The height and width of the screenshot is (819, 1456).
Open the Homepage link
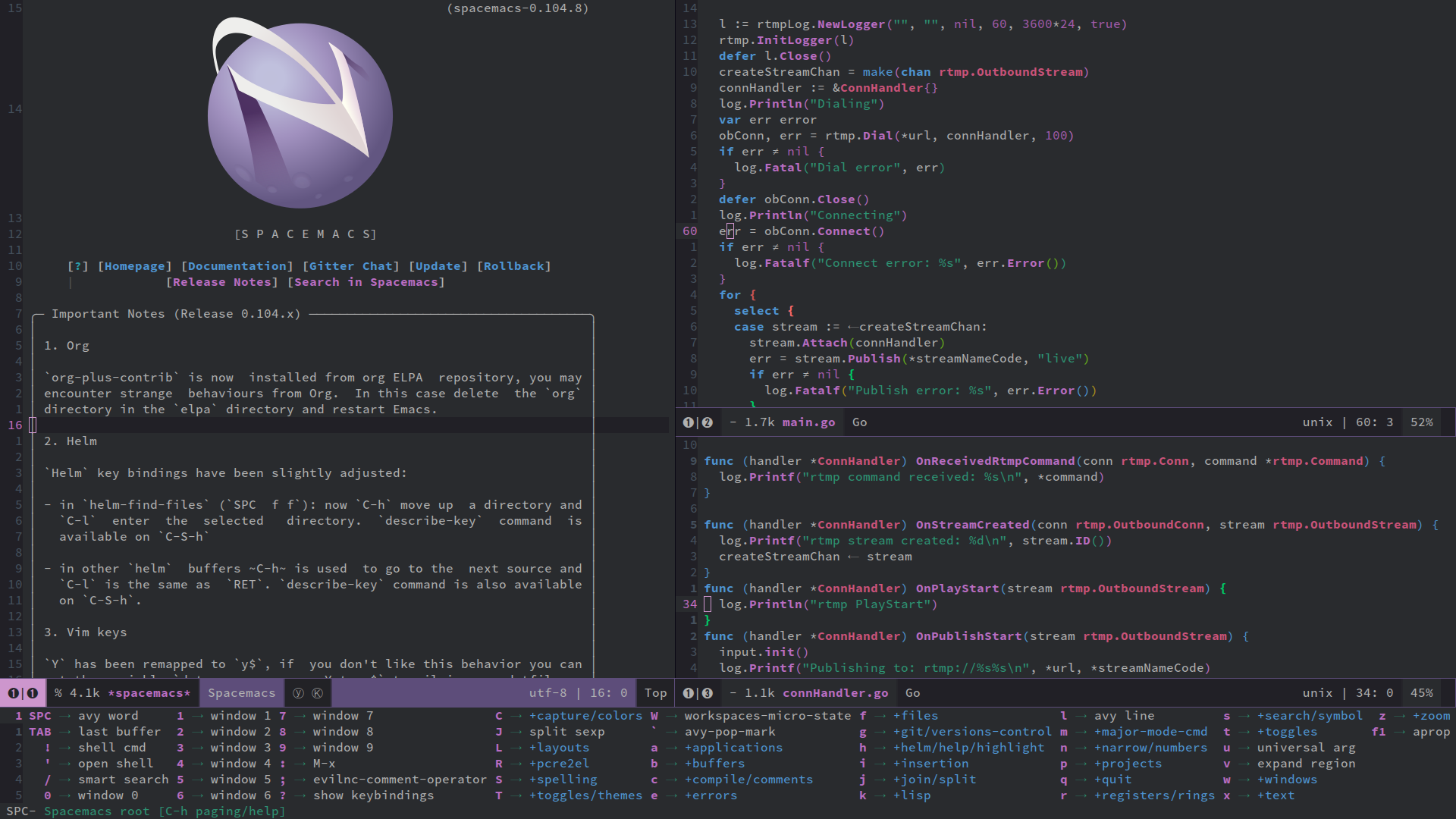coord(135,266)
